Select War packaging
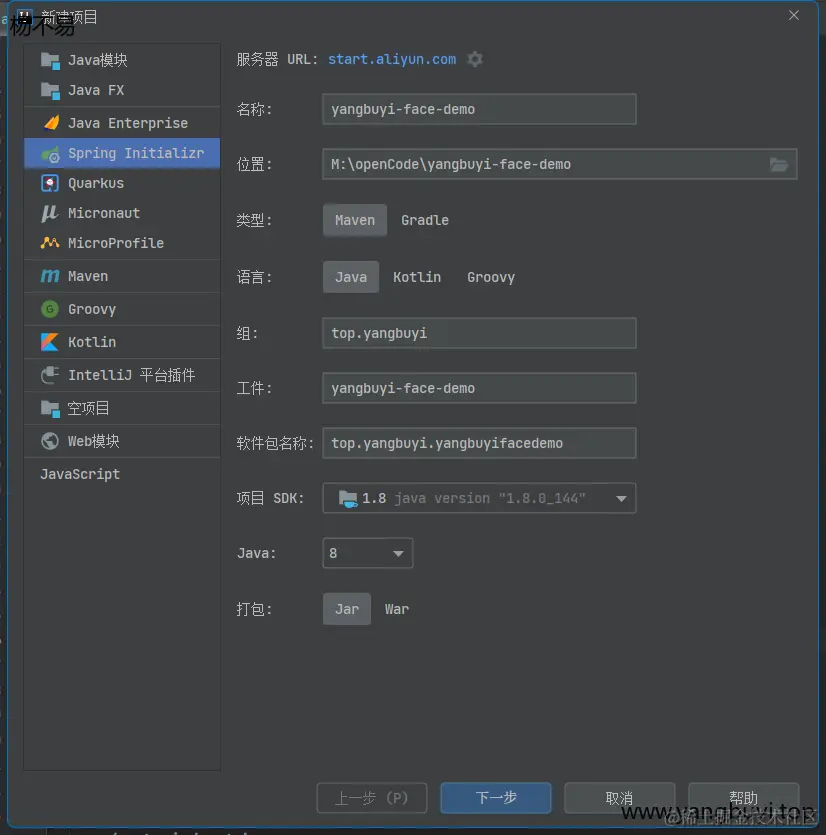826x835 pixels. pyautogui.click(x=397, y=609)
